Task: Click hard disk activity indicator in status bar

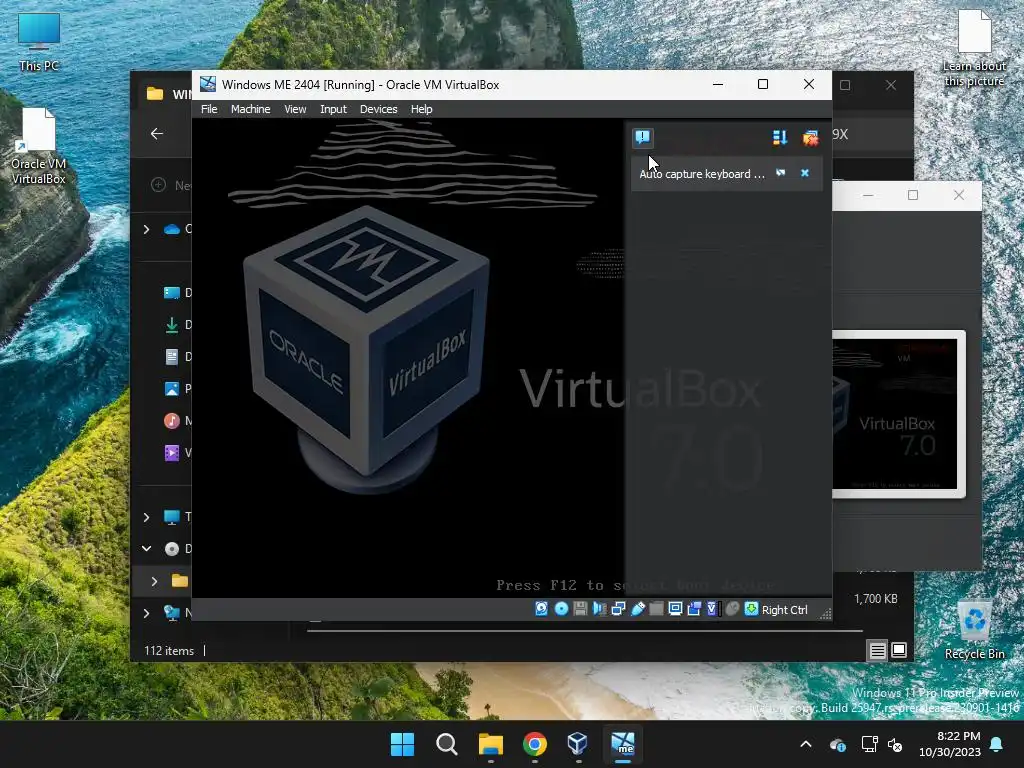Action: coord(541,609)
